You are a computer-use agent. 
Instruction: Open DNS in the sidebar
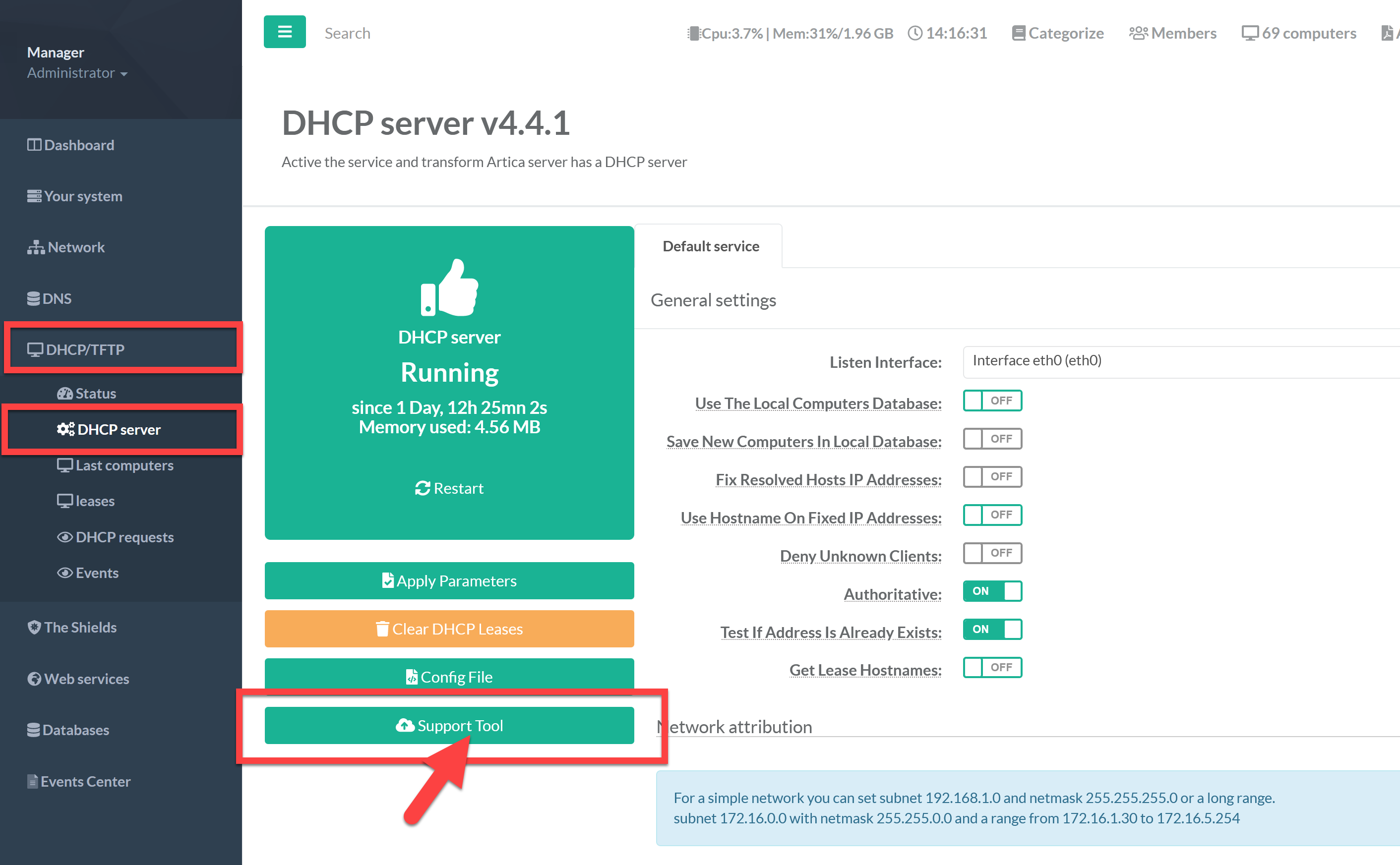[x=57, y=298]
